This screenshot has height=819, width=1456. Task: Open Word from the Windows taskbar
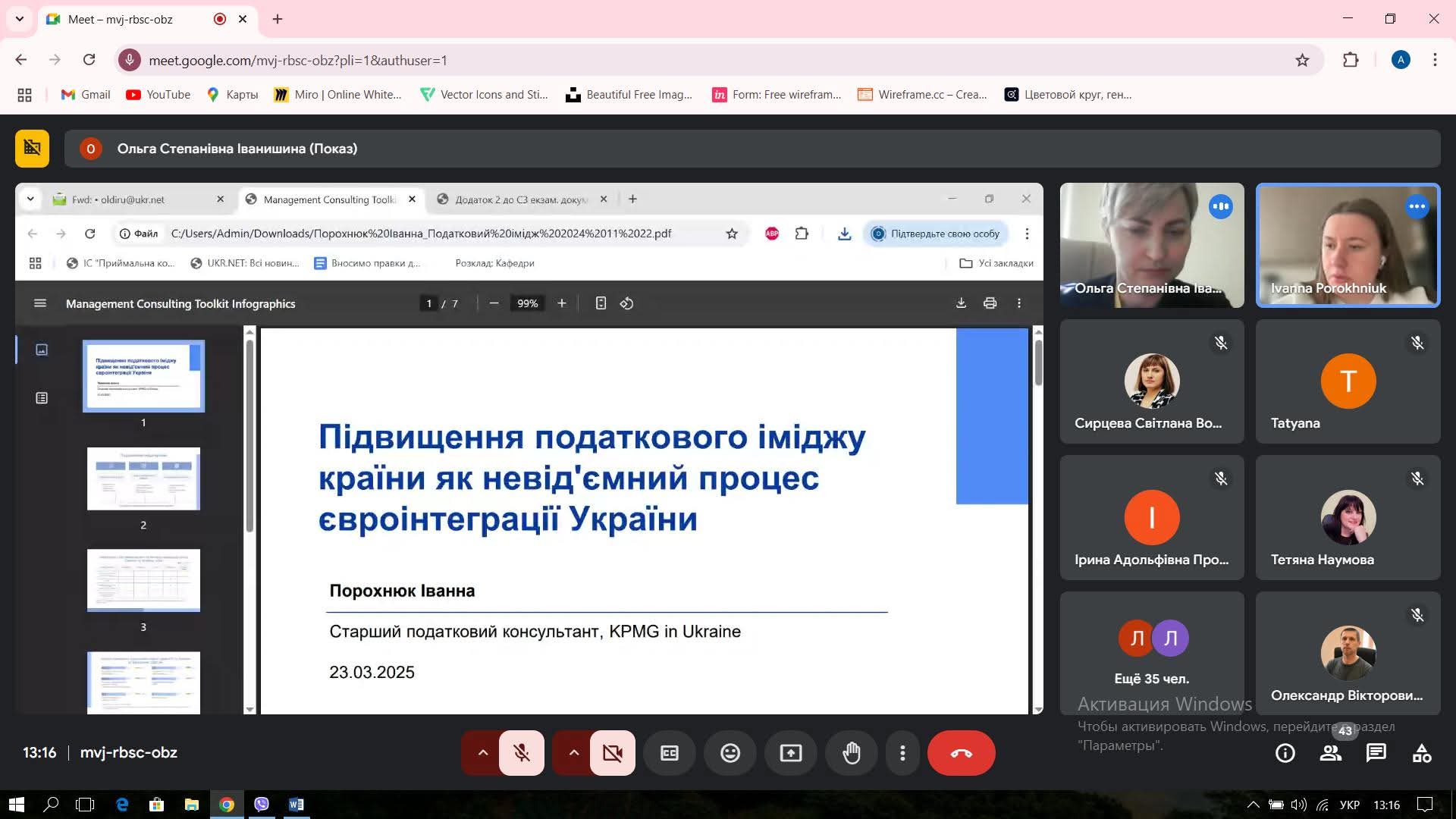(296, 805)
